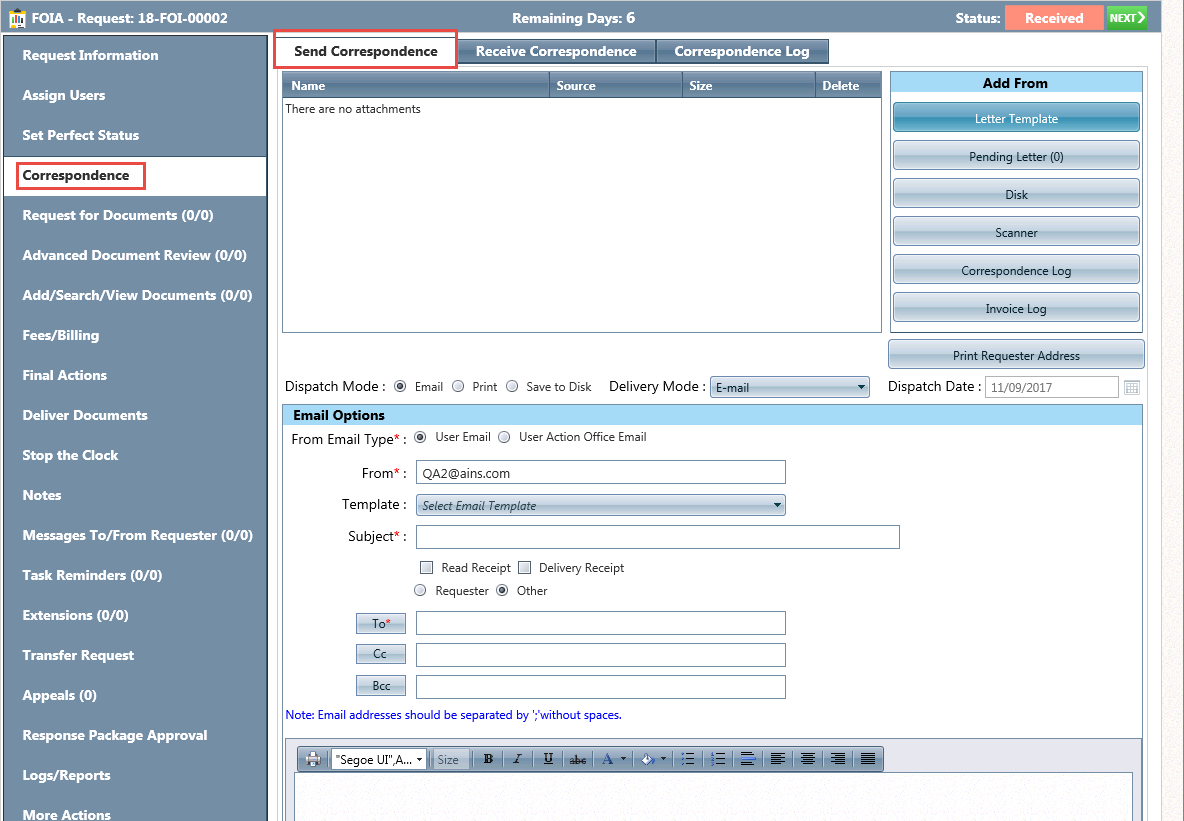Justify text with full alignment icon
The height and width of the screenshot is (821, 1184).
[868, 760]
